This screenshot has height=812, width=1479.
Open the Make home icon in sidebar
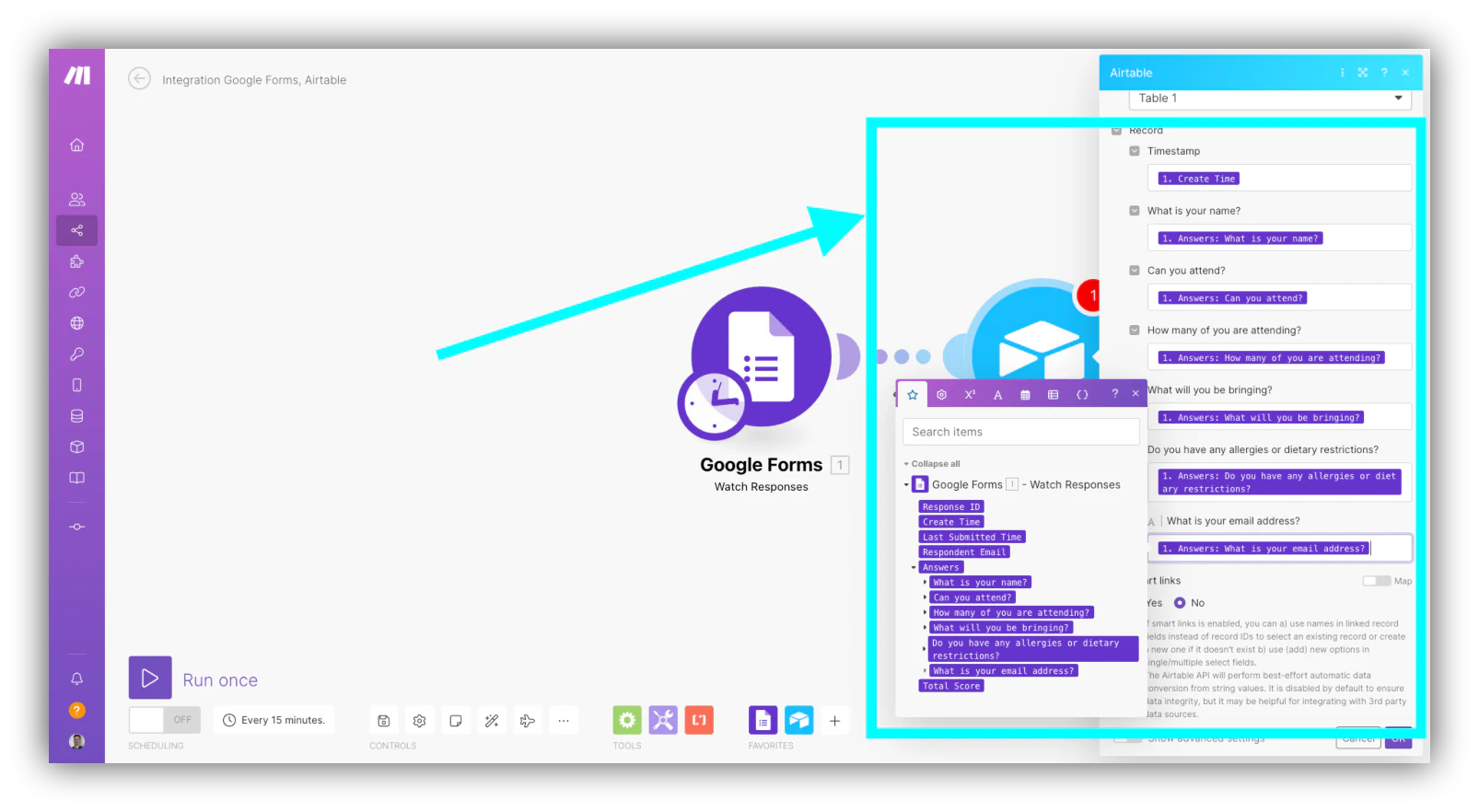(x=77, y=145)
